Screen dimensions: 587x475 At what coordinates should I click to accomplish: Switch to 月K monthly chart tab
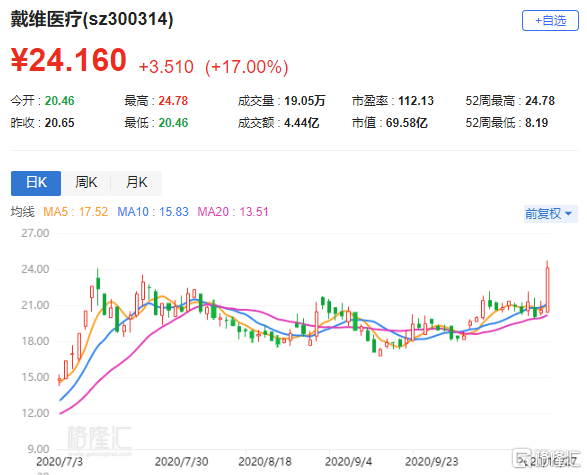click(x=137, y=183)
